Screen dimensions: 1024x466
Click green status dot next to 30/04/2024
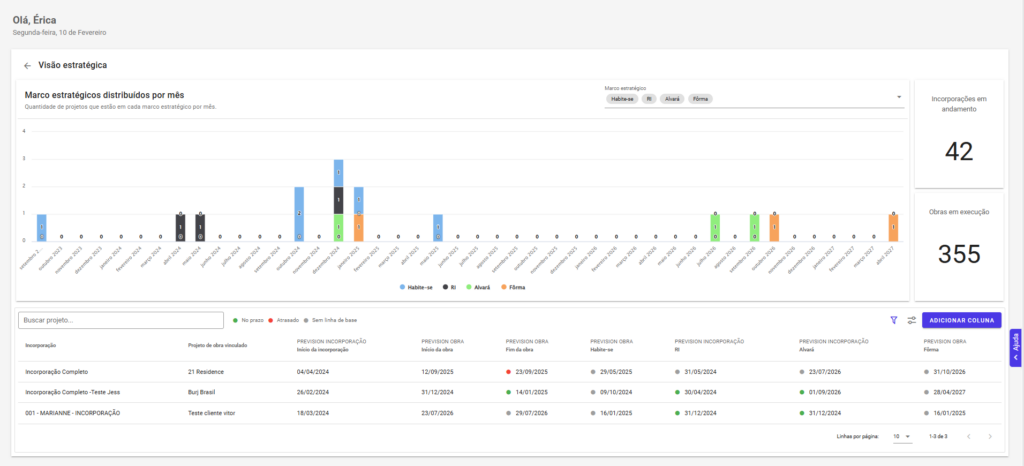coord(677,391)
